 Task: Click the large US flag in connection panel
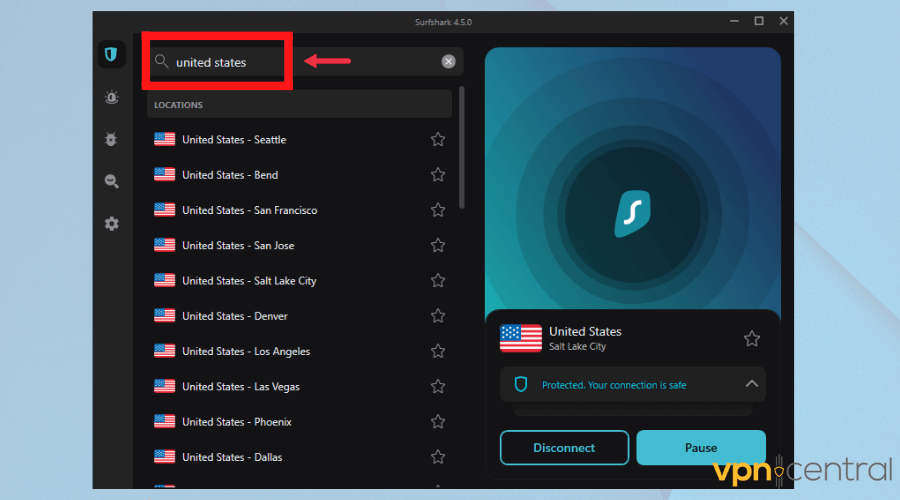click(x=521, y=338)
